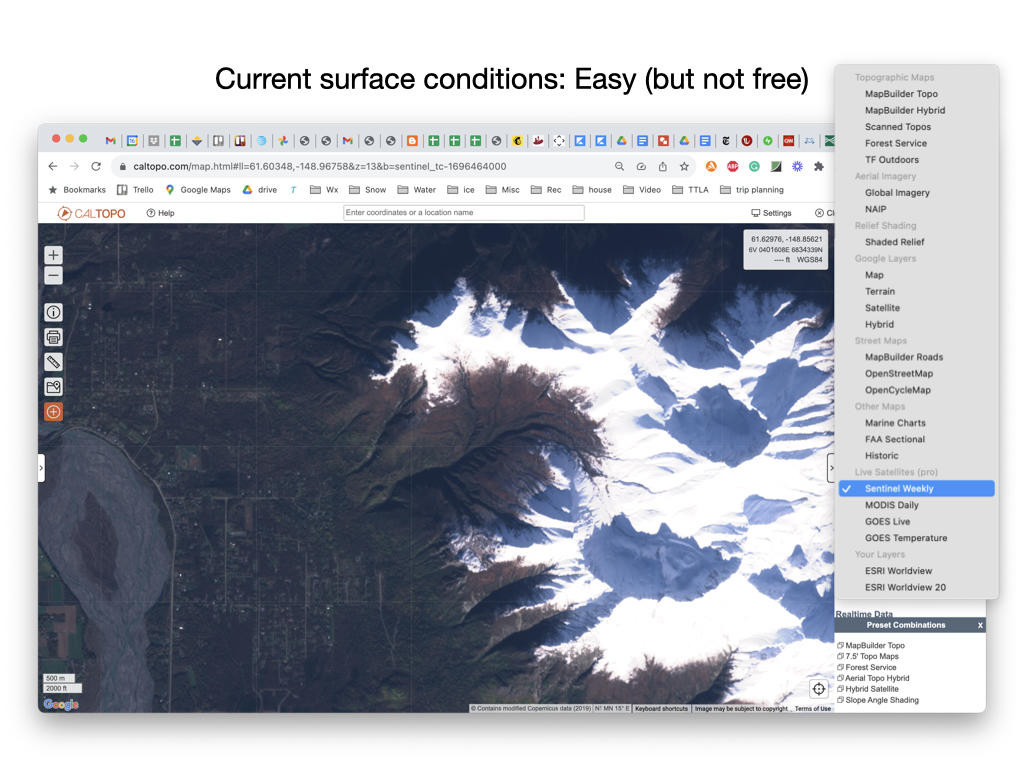The image size is (1024, 768).
Task: Zoom out with the map minus button
Action: click(x=54, y=276)
